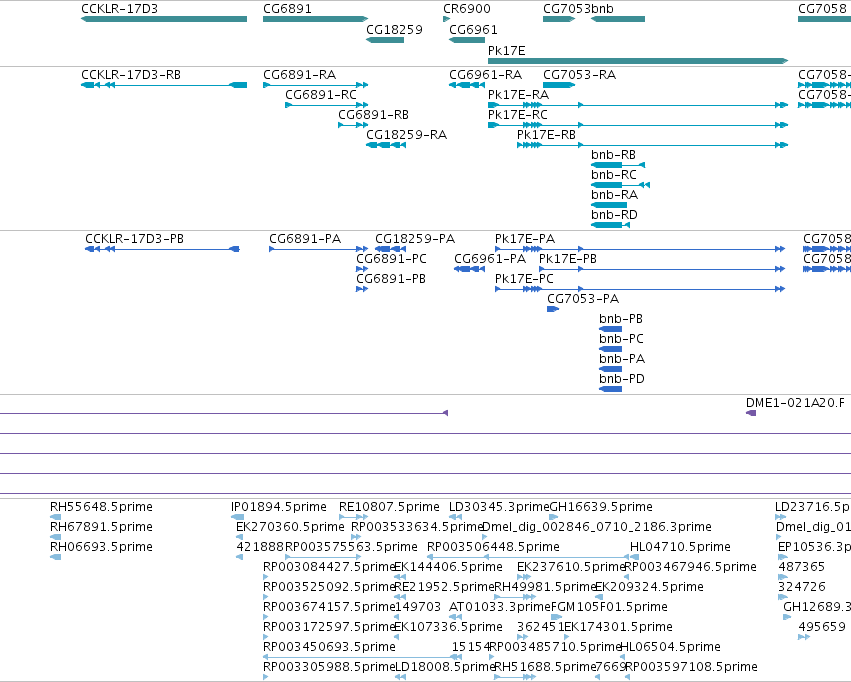
Task: Click the CG6891-PC label
Action: click(391, 259)
